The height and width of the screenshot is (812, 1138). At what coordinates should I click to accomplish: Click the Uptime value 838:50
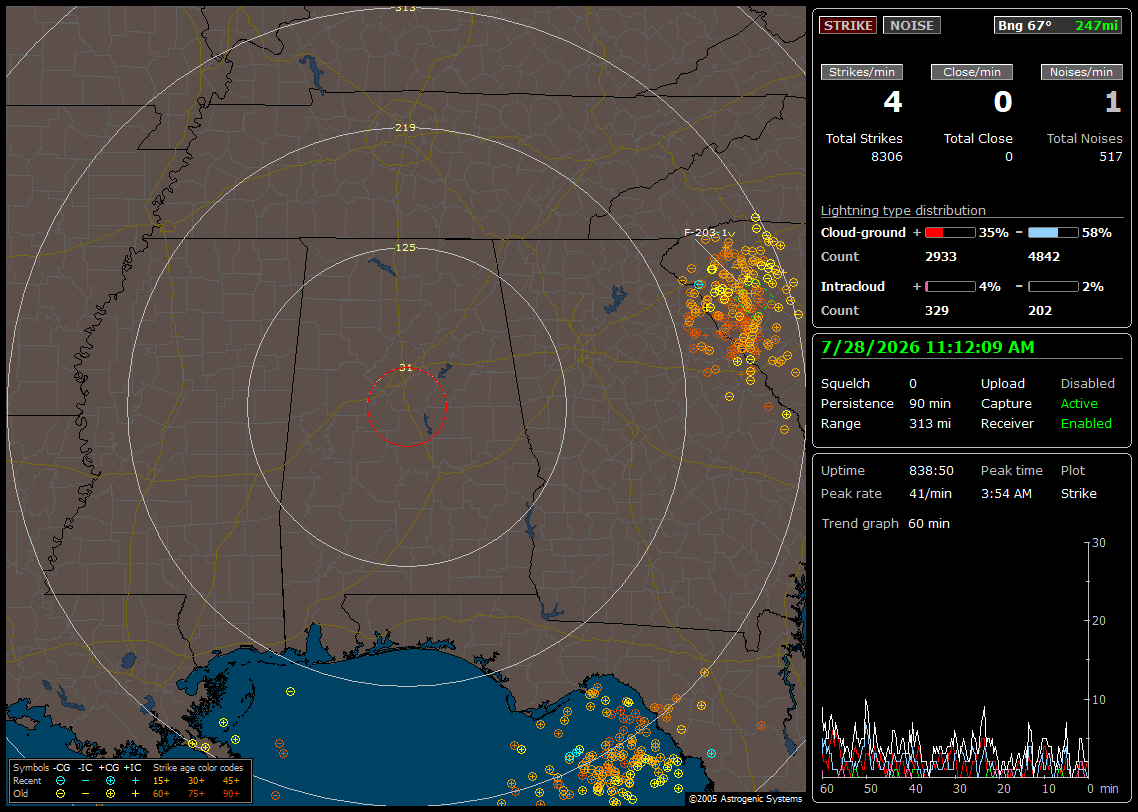(x=931, y=471)
